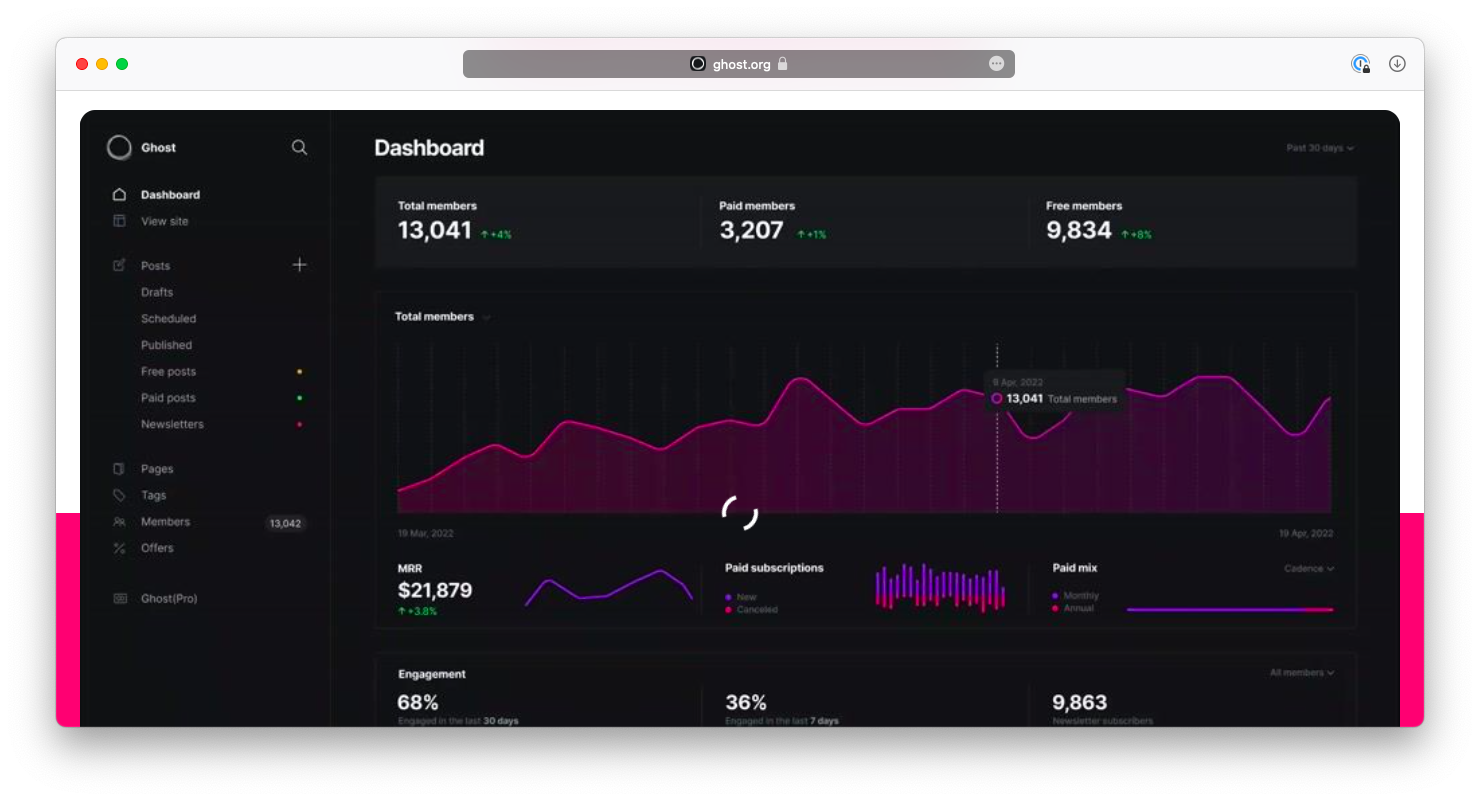Open Drafts posts list
The width and height of the screenshot is (1480, 801).
tap(157, 292)
